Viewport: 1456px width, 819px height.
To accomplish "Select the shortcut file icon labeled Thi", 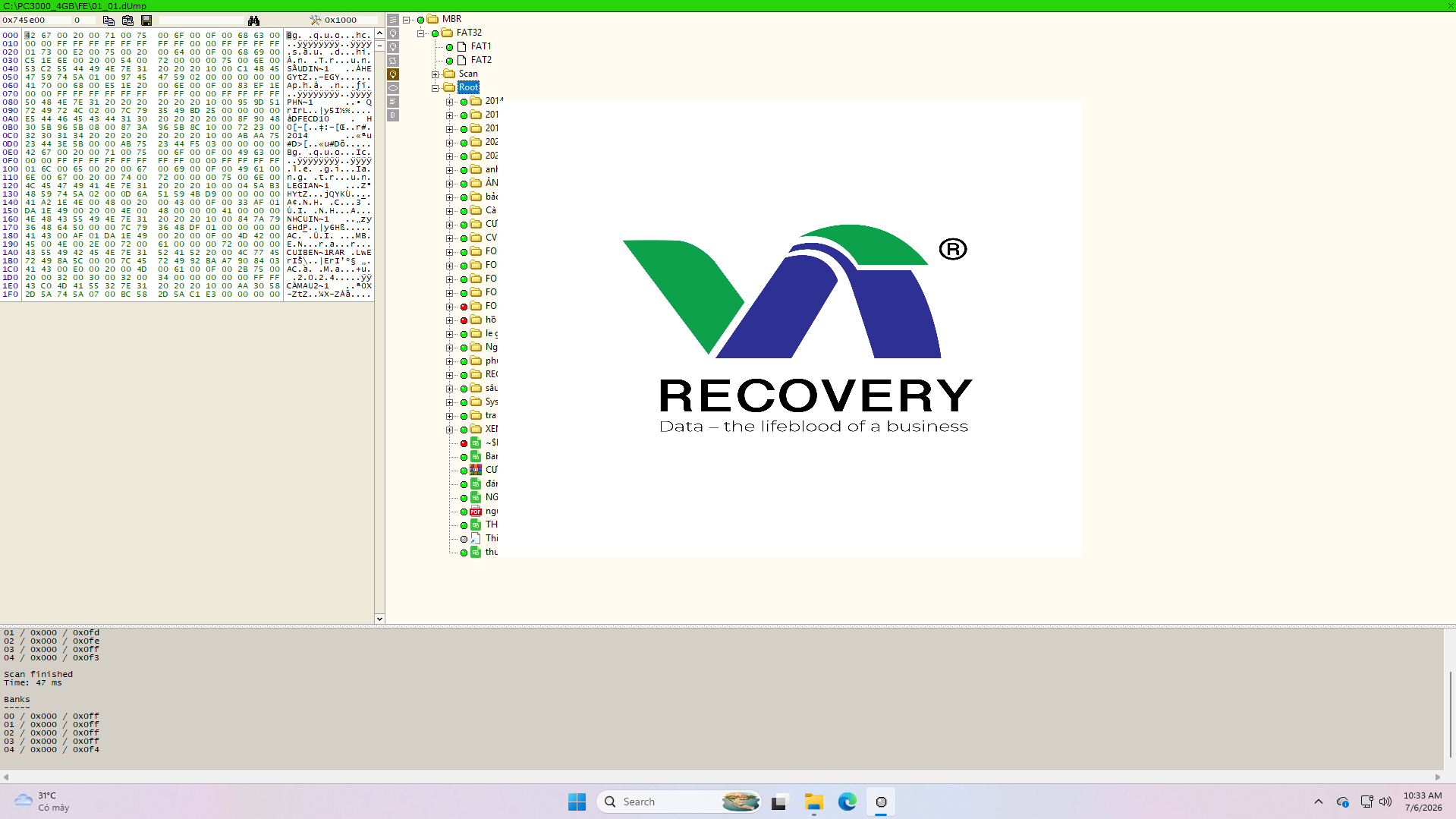I will coord(476,539).
